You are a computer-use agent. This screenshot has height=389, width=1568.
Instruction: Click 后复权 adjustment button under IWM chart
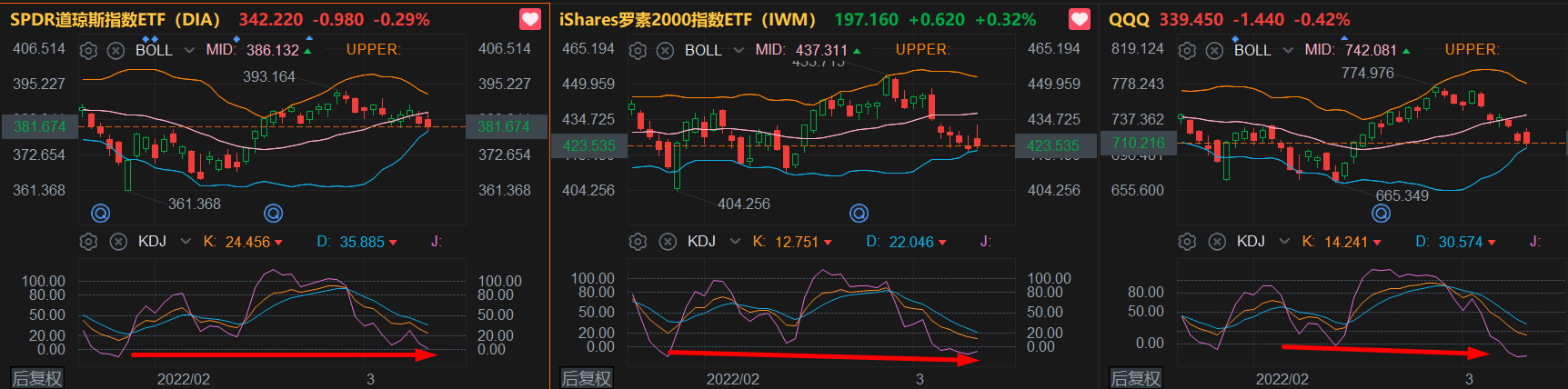click(x=587, y=378)
